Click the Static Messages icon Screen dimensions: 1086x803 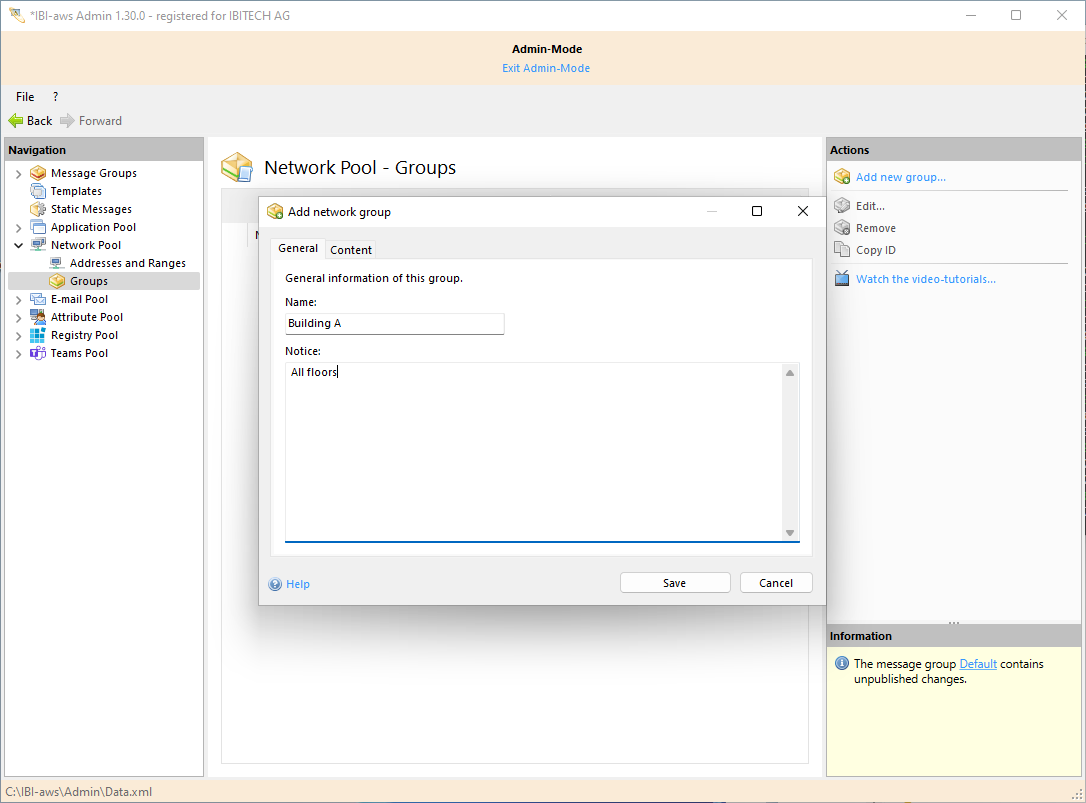[x=38, y=209]
